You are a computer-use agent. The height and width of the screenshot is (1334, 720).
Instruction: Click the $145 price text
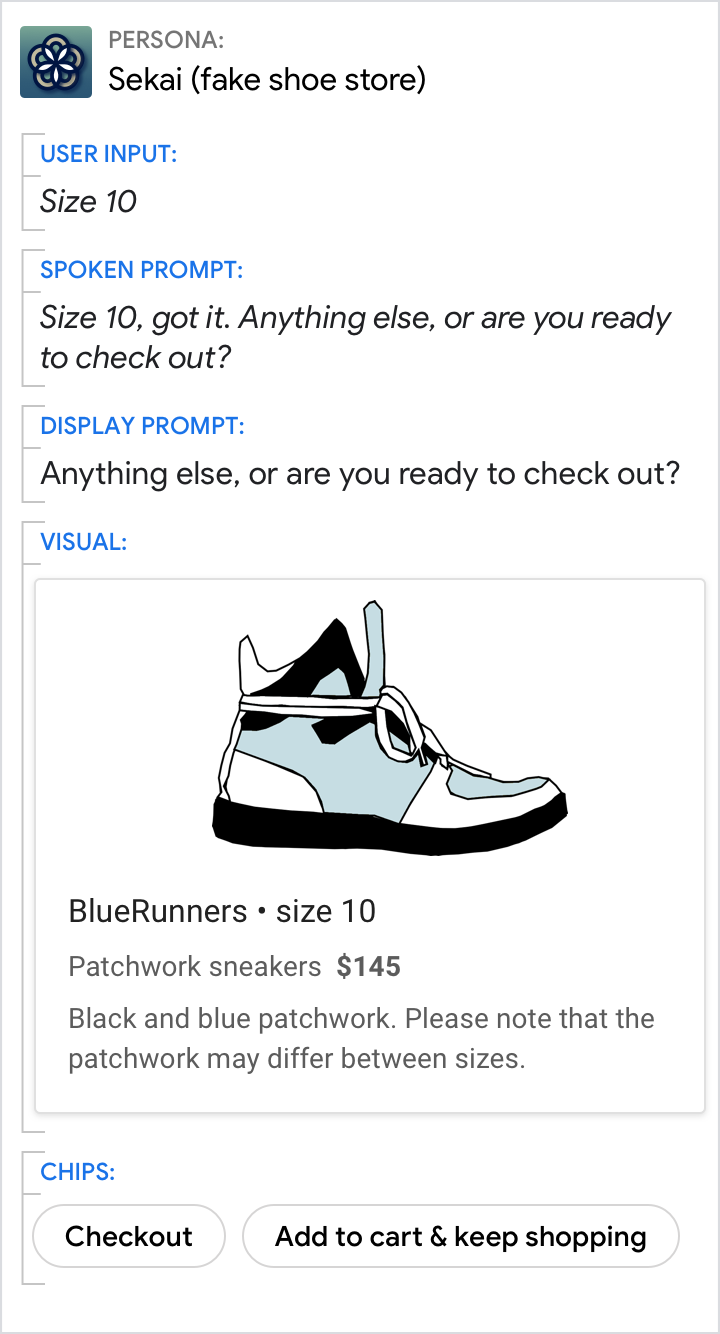368,966
